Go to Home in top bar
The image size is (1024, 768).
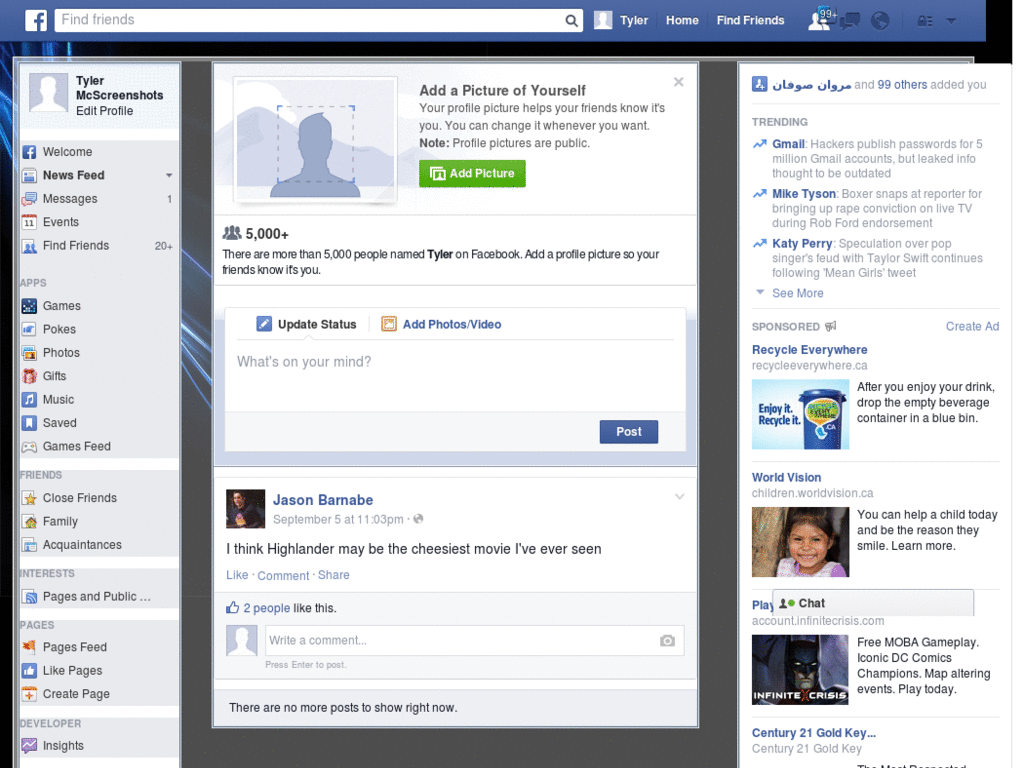pos(682,20)
